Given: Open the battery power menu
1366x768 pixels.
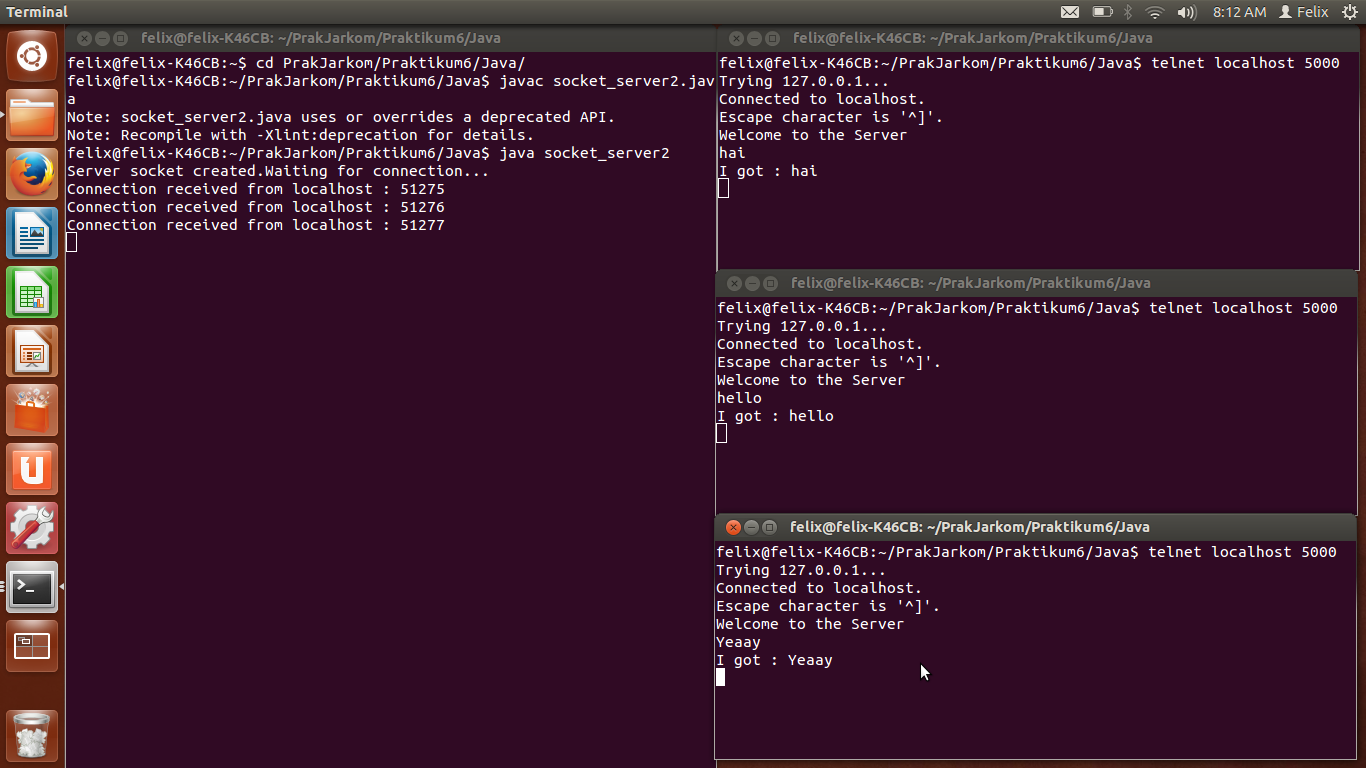Looking at the screenshot, I should pos(1103,12).
